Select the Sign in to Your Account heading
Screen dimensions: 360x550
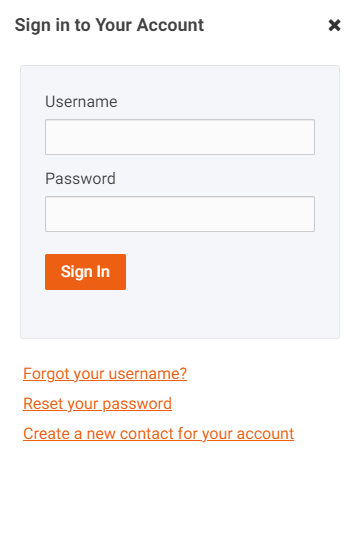point(109,25)
